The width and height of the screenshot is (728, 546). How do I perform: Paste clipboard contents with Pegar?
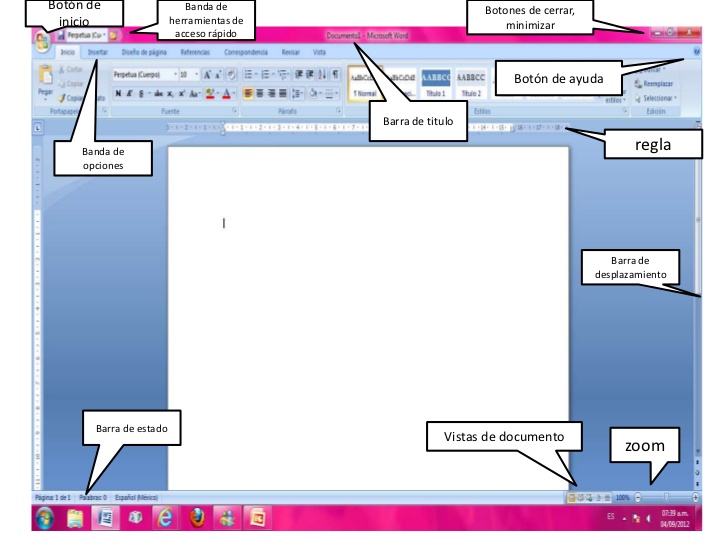(45, 83)
